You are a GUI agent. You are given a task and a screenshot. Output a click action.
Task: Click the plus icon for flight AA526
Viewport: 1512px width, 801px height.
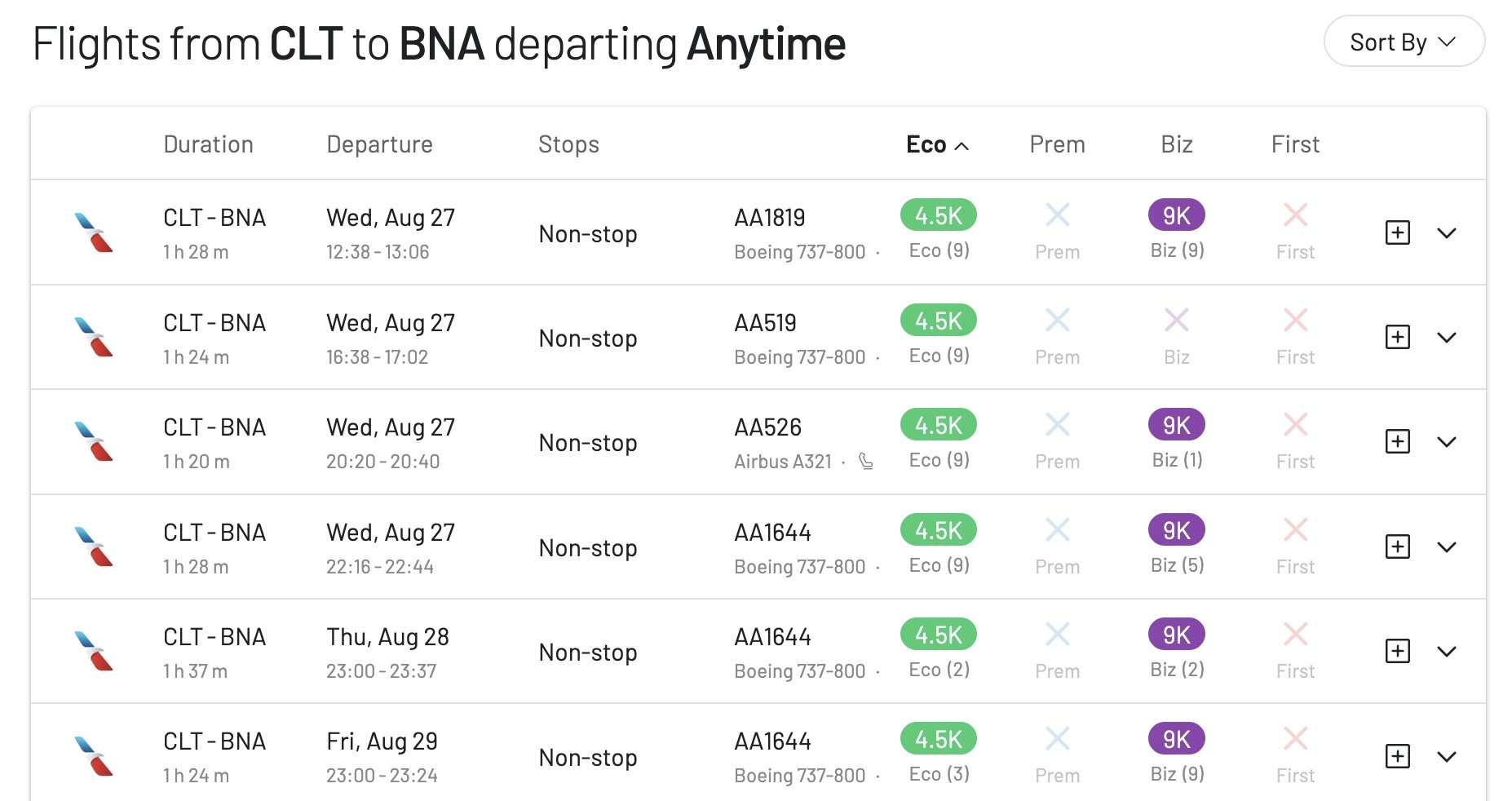tap(1398, 441)
